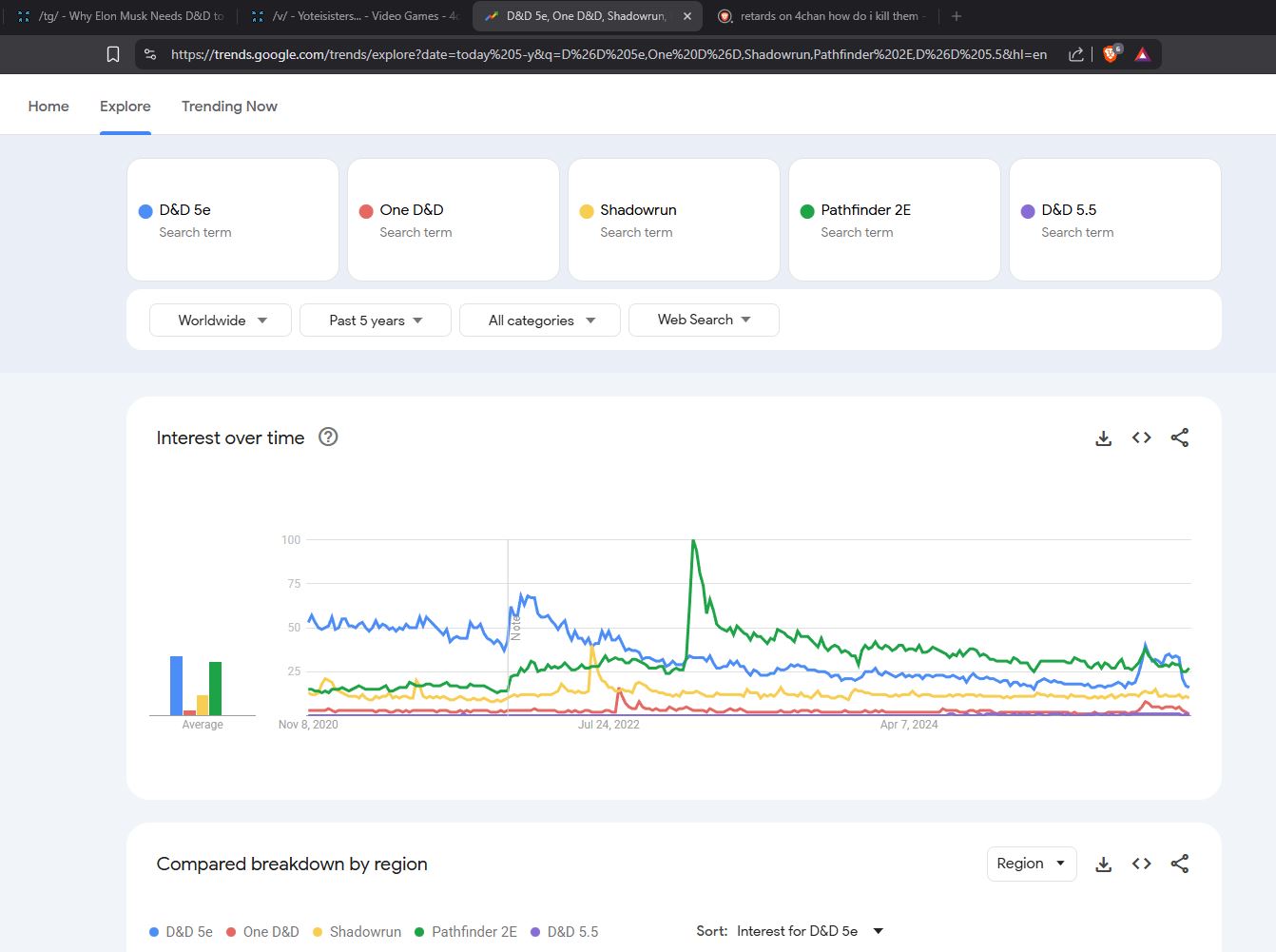This screenshot has width=1276, height=952.
Task: Download Interest over time data as CSV
Action: [1103, 438]
